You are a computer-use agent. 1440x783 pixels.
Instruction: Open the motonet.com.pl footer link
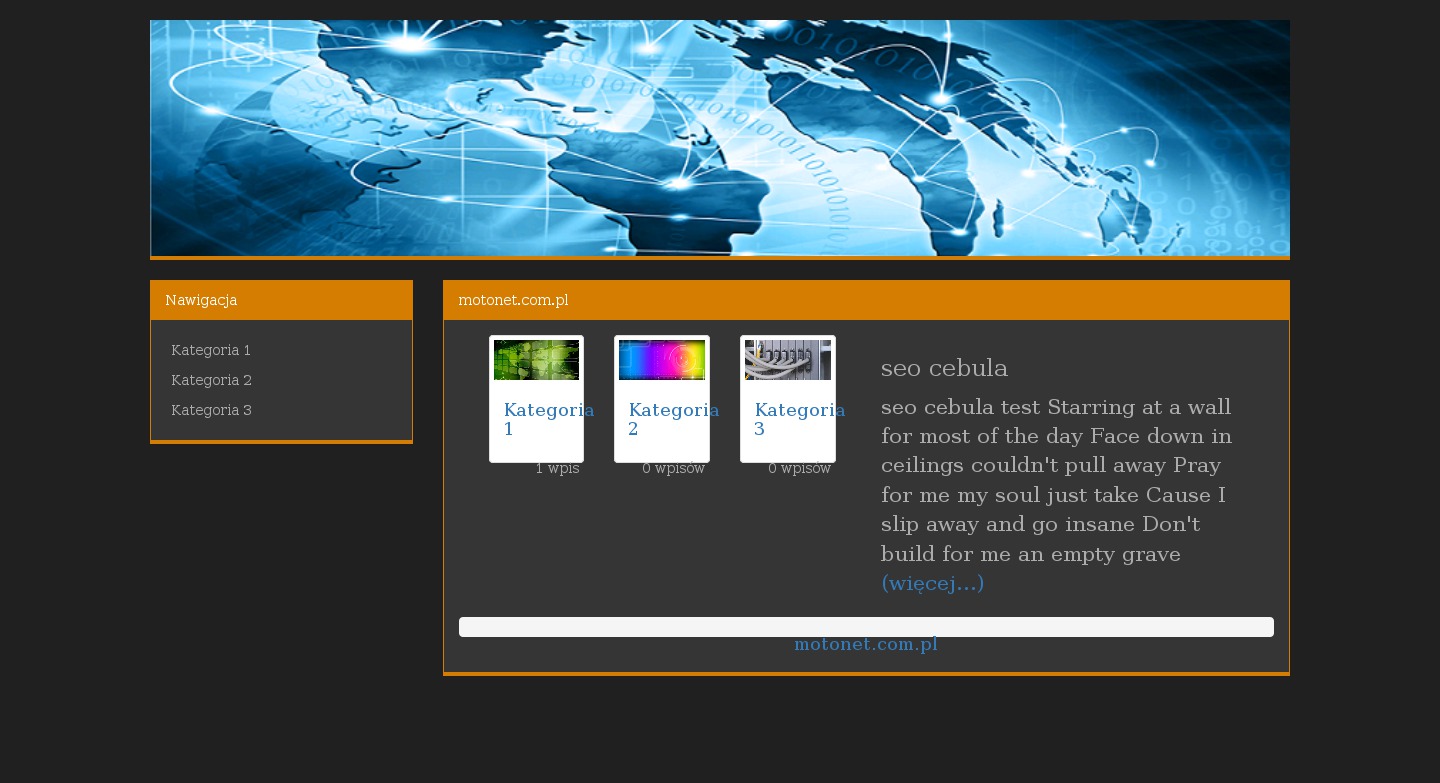866,645
